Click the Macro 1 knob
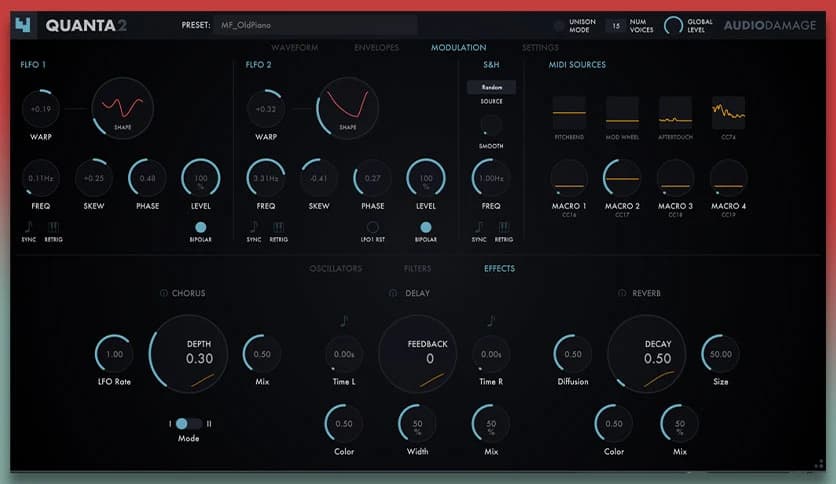836x484 pixels. coord(569,178)
